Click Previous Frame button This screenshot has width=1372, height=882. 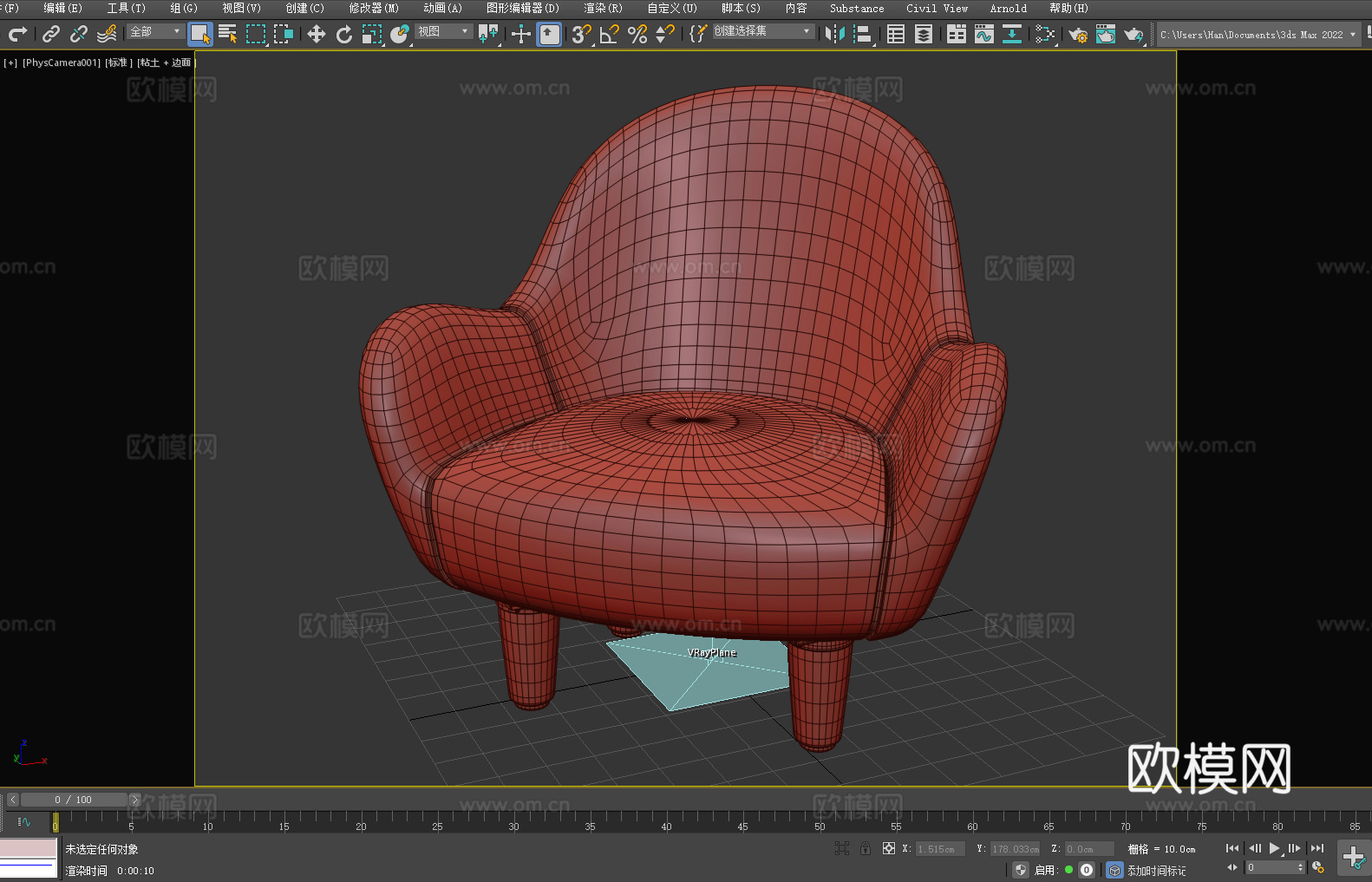coord(1254,848)
